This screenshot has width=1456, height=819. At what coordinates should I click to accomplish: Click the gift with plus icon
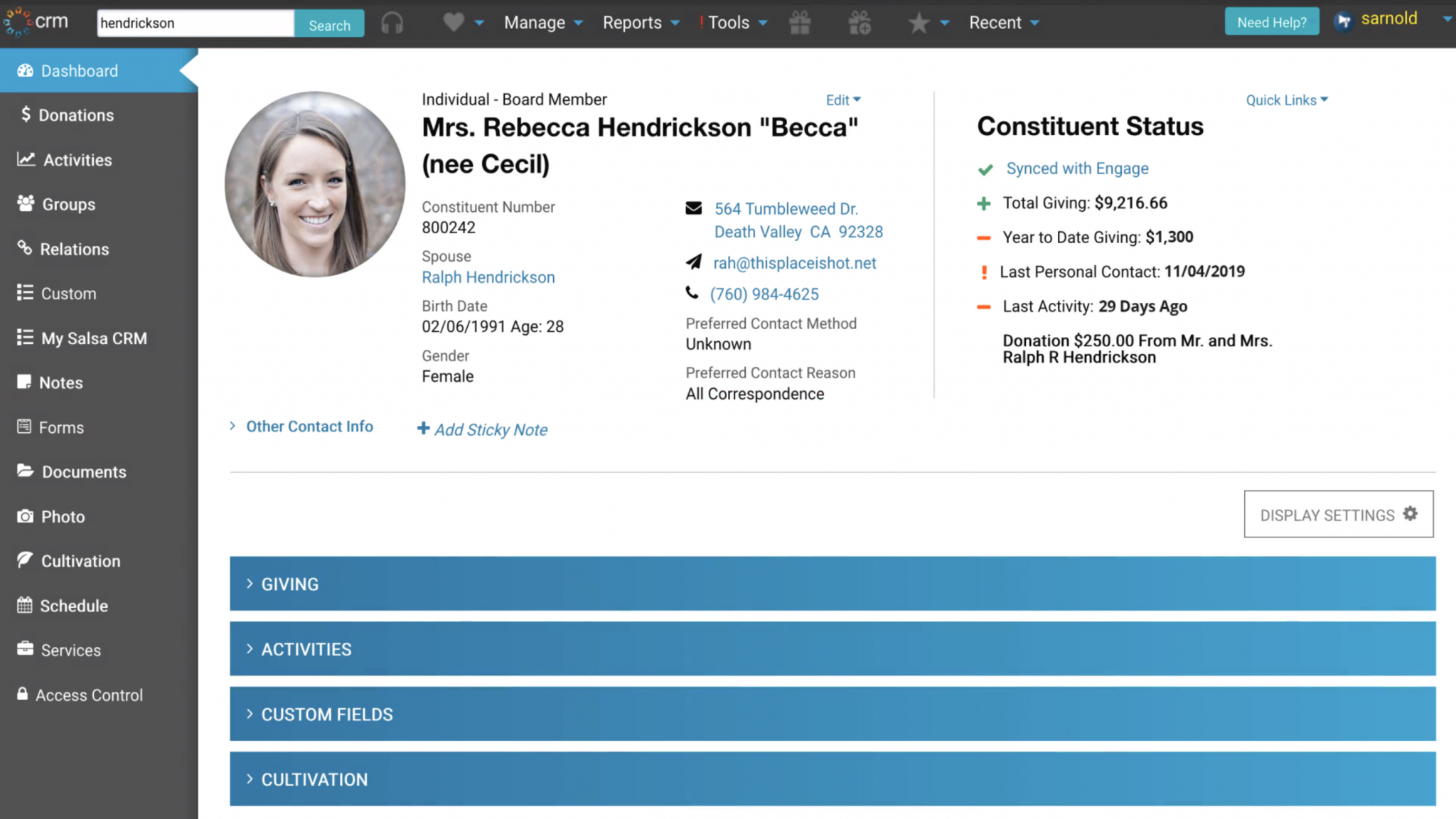point(860,23)
